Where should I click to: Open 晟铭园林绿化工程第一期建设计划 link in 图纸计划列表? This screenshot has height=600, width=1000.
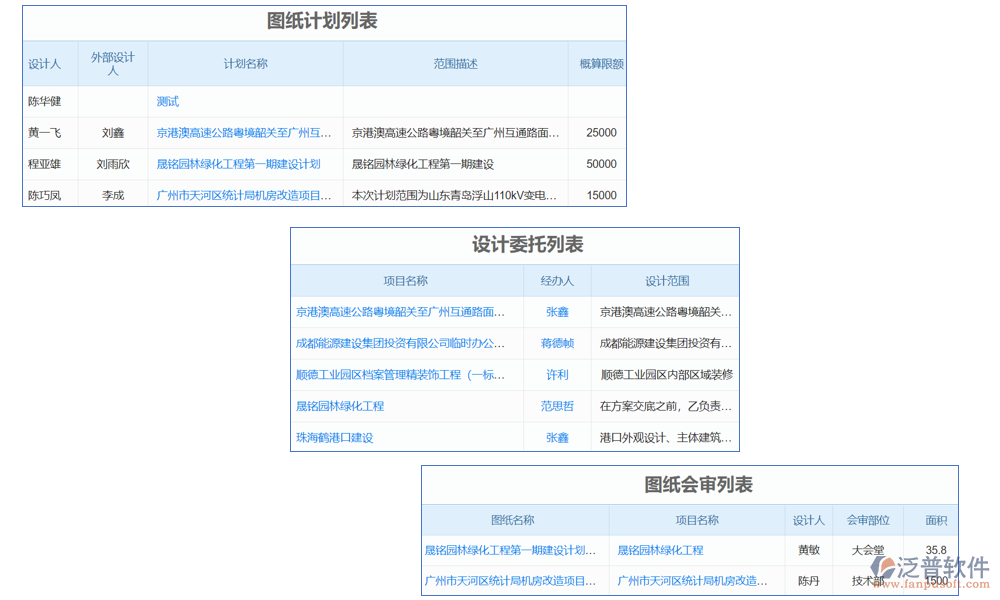coord(238,164)
